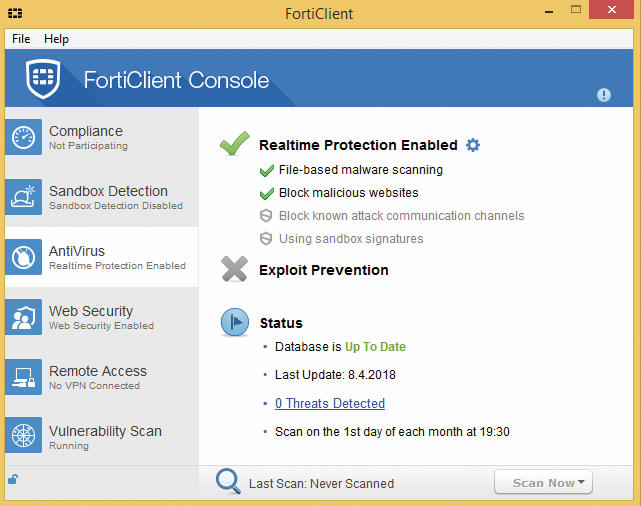Click the AntiVirus sidebar icon
The height and width of the screenshot is (506, 641).
(23, 257)
